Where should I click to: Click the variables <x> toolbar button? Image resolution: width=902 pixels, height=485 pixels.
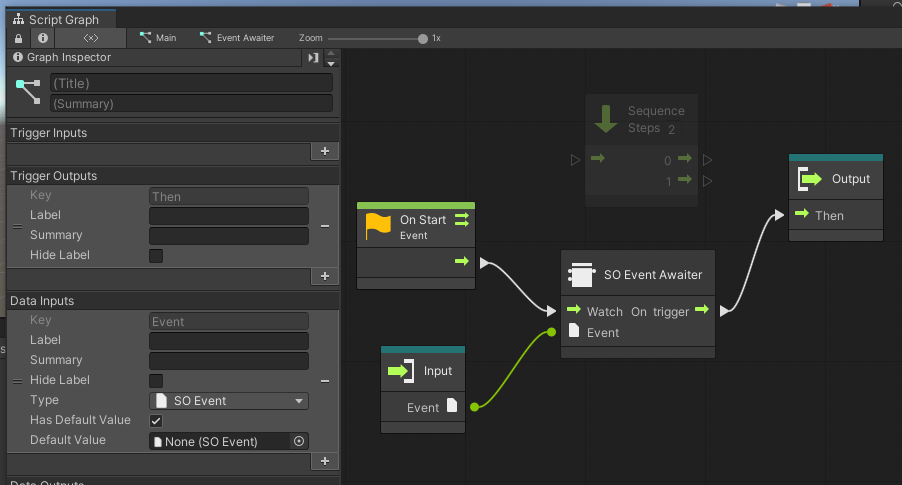coord(91,38)
